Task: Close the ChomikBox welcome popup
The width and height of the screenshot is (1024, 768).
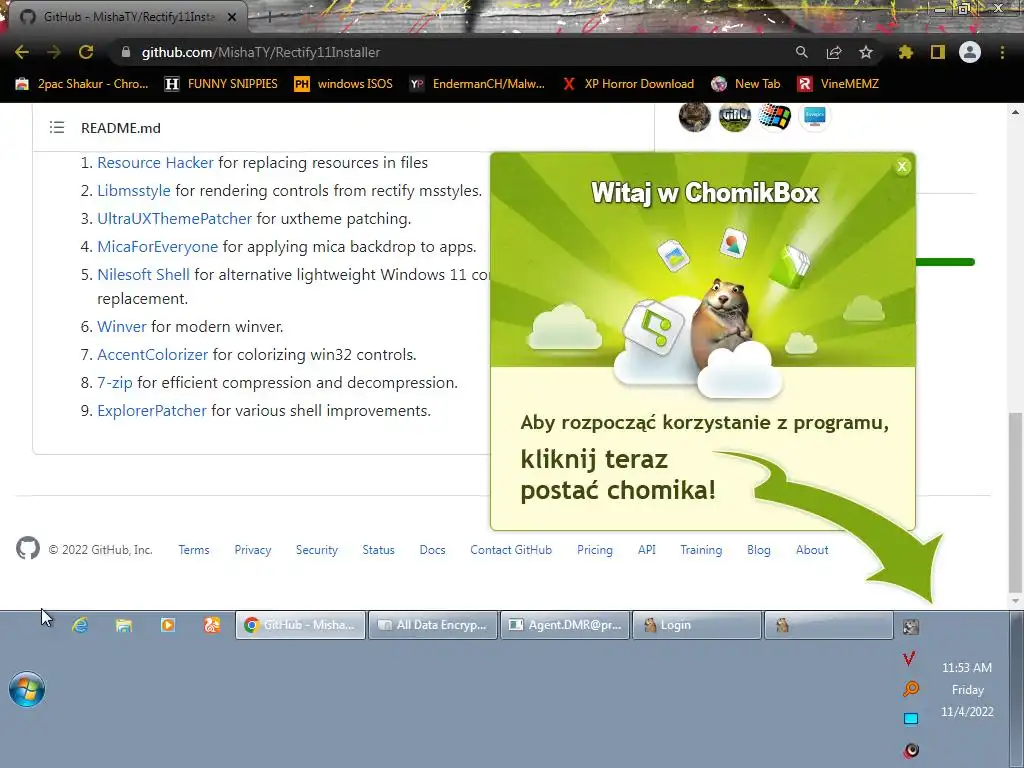Action: [902, 167]
